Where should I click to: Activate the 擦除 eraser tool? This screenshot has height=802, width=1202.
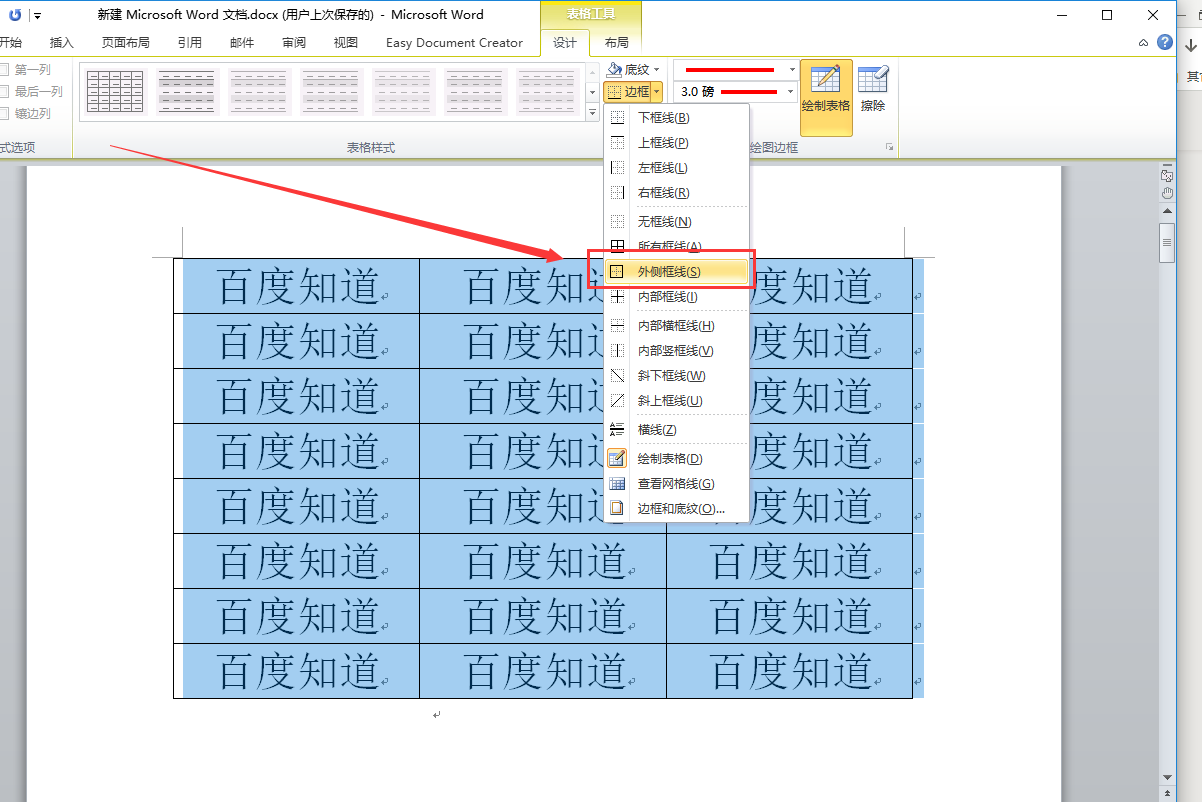point(873,90)
